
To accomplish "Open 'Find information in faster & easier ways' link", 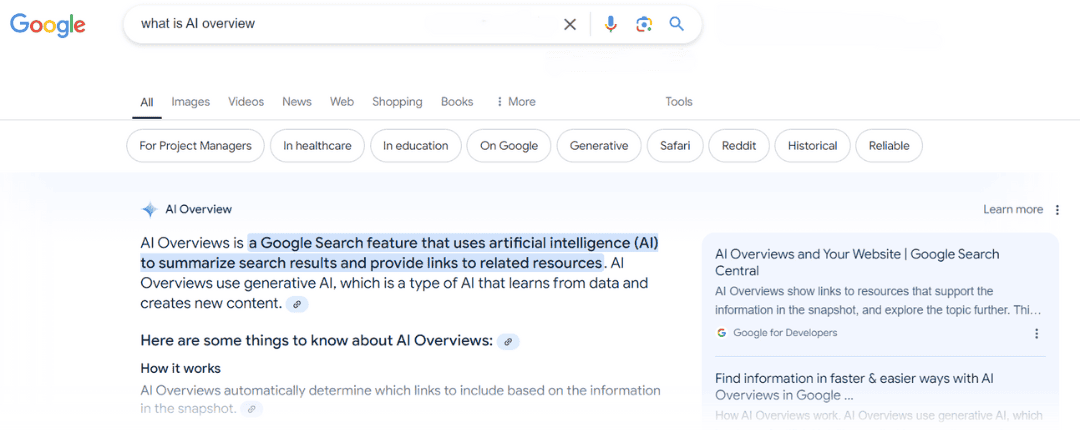I will click(854, 387).
